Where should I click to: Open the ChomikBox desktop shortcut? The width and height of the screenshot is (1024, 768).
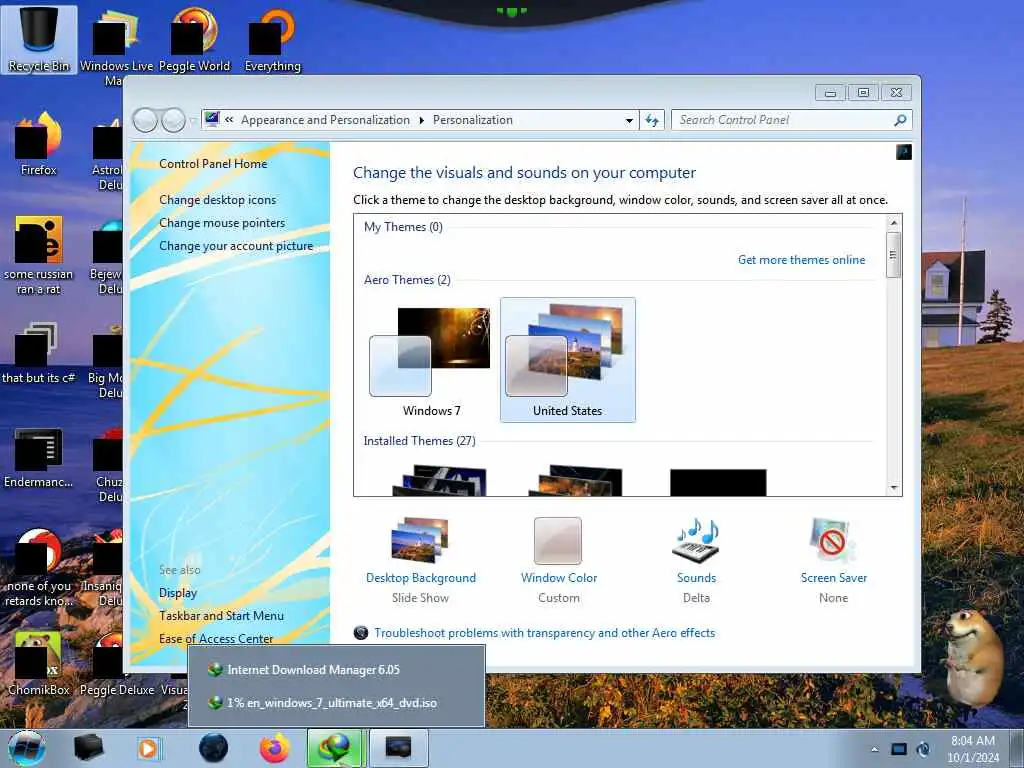[x=39, y=664]
